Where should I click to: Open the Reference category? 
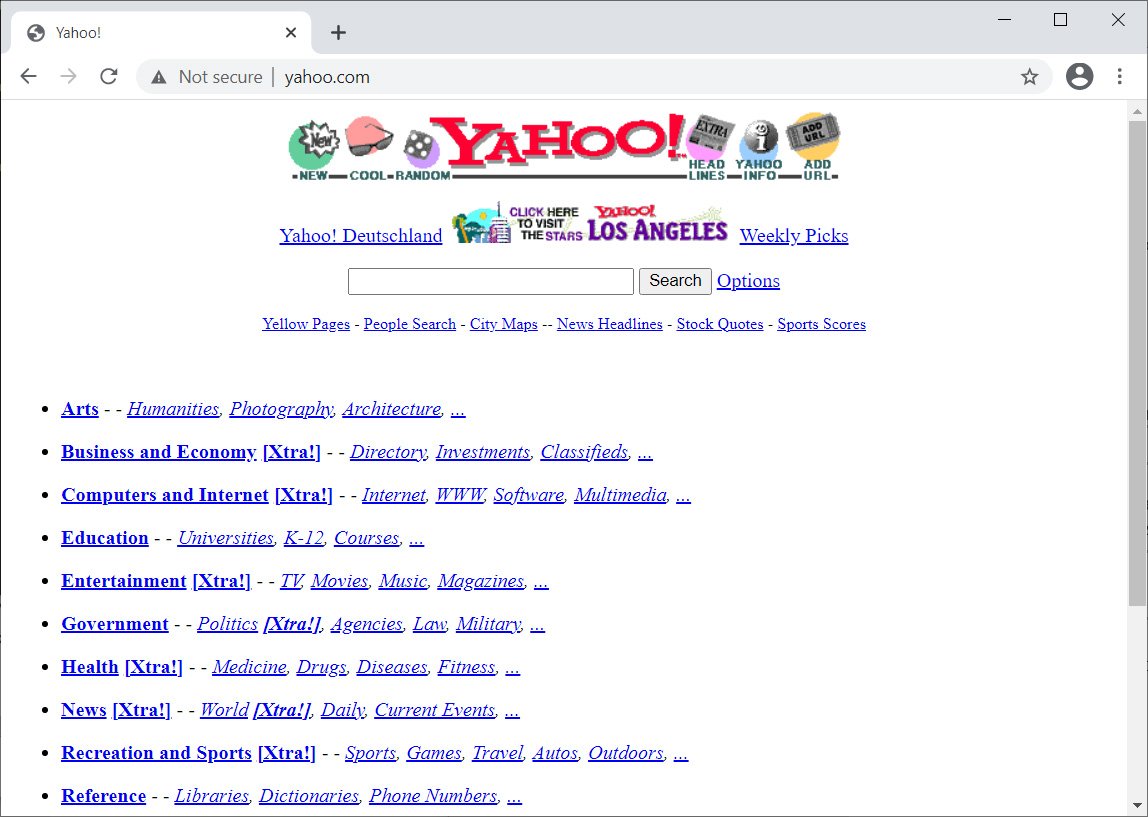coord(103,796)
